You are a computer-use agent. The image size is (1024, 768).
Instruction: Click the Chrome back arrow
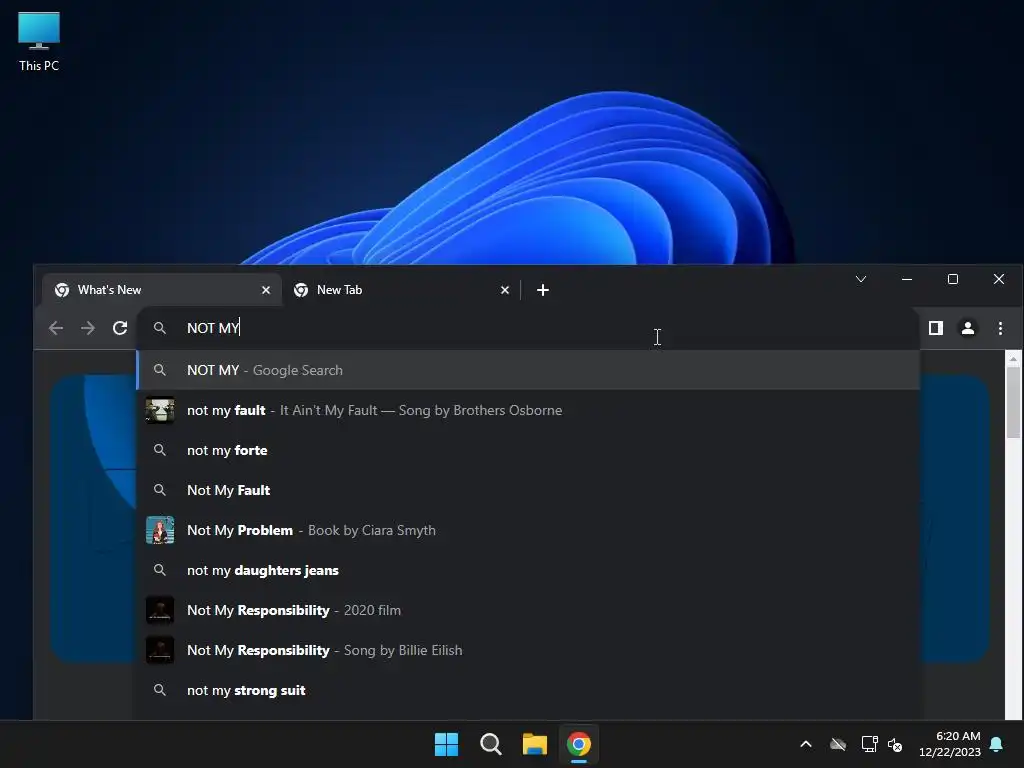(56, 328)
